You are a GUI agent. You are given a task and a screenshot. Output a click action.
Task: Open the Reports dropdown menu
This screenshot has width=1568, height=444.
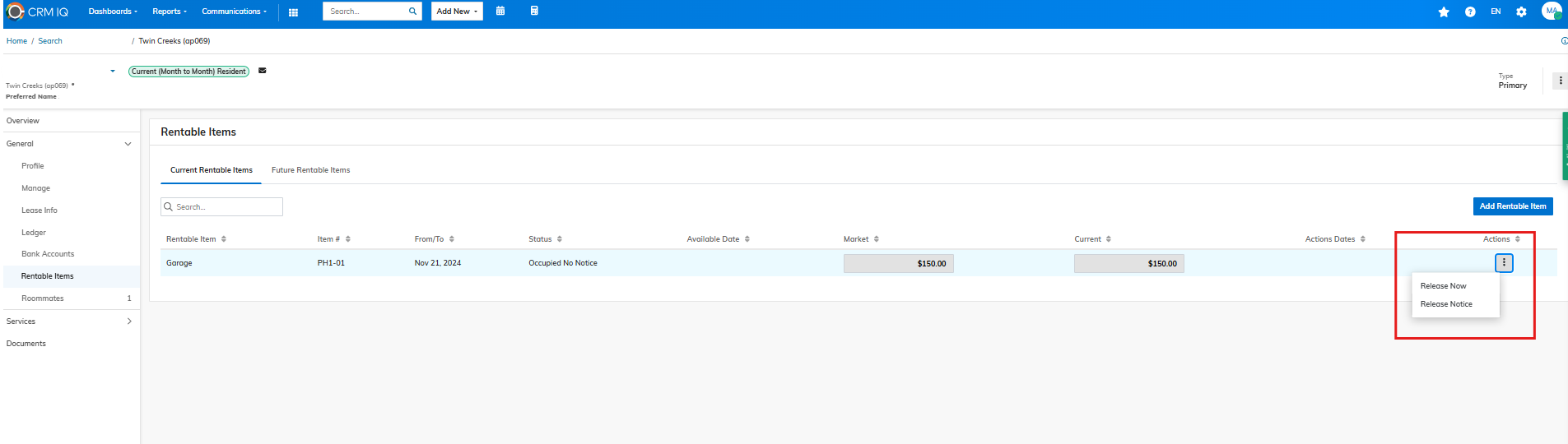170,12
